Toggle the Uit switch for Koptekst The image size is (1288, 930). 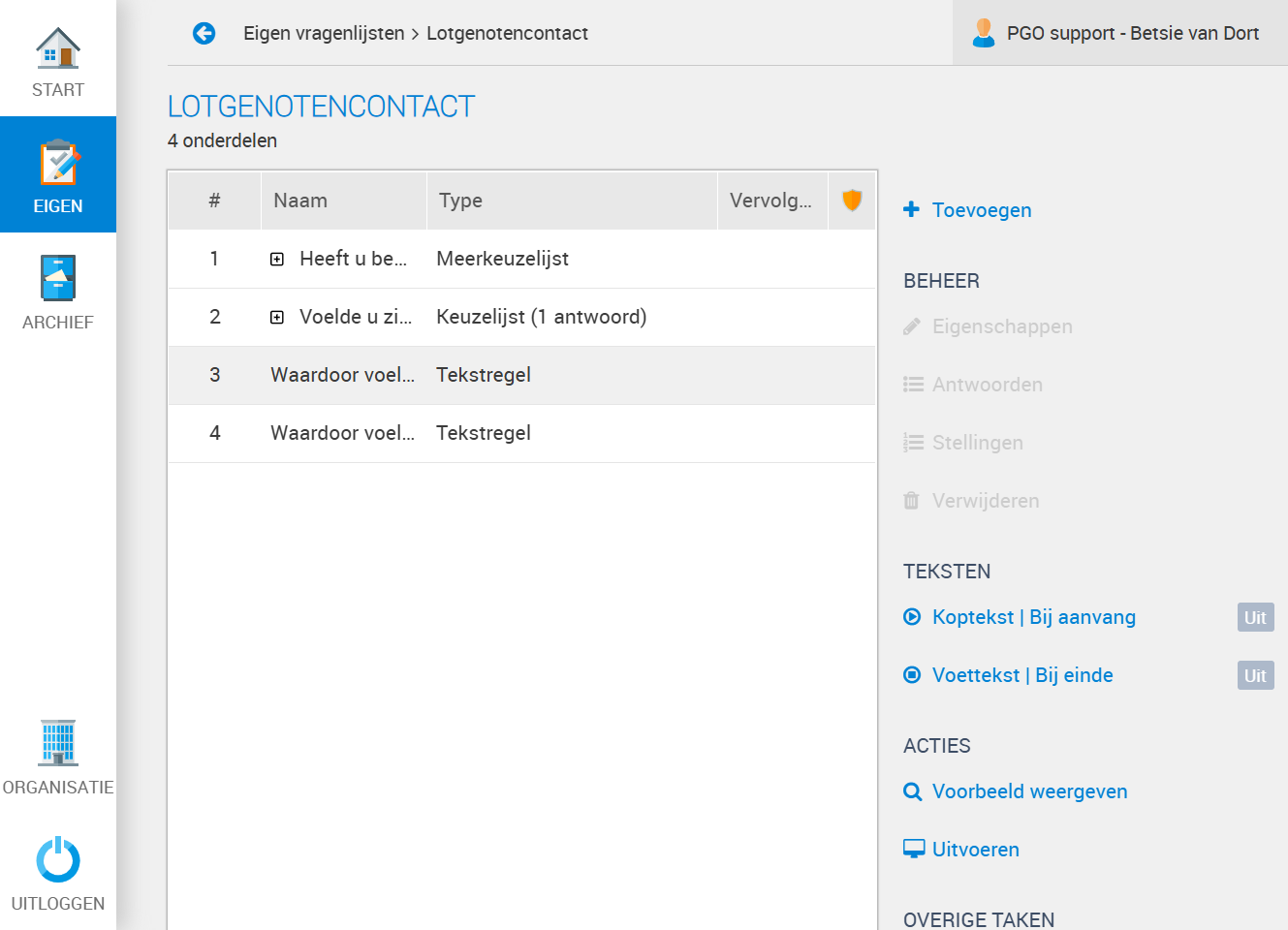[1255, 617]
